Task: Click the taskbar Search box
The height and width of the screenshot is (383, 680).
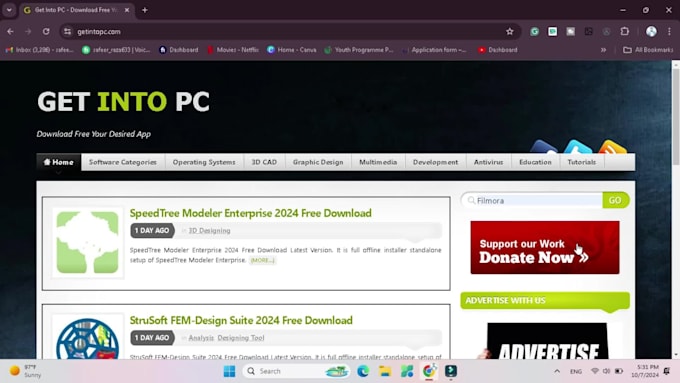Action: [x=297, y=371]
